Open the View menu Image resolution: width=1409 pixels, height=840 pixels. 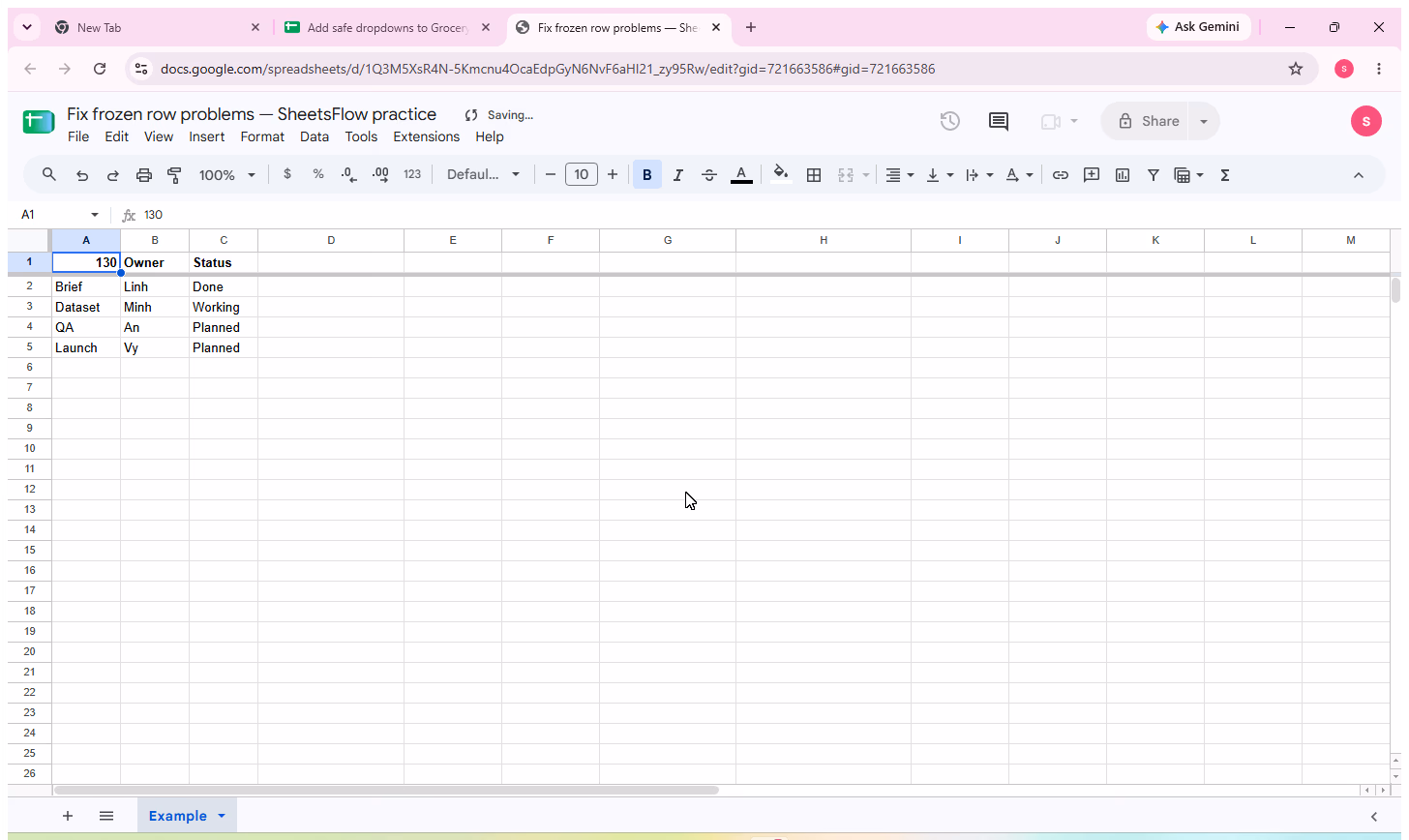click(x=159, y=136)
